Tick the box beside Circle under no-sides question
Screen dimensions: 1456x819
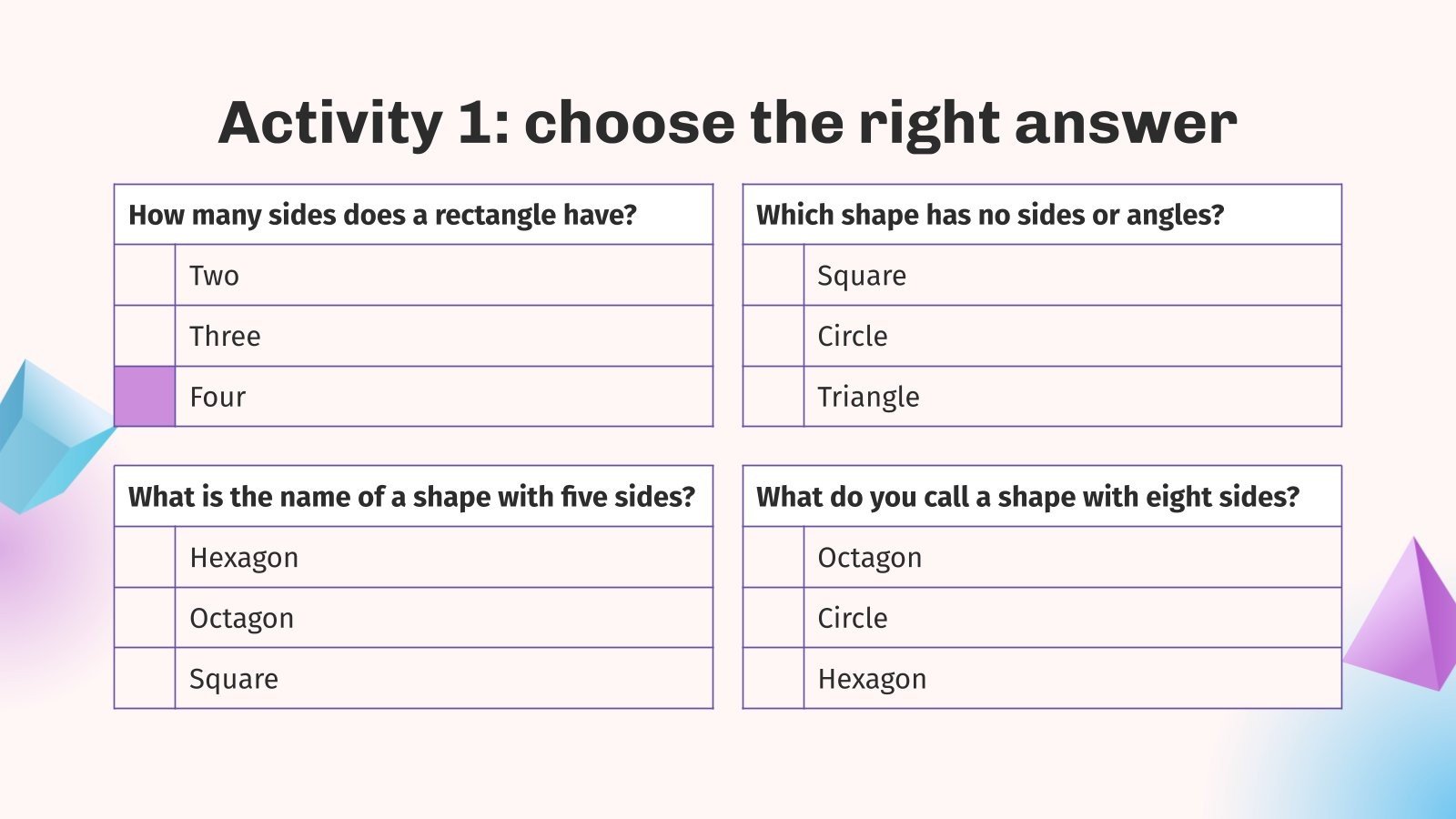tap(773, 336)
